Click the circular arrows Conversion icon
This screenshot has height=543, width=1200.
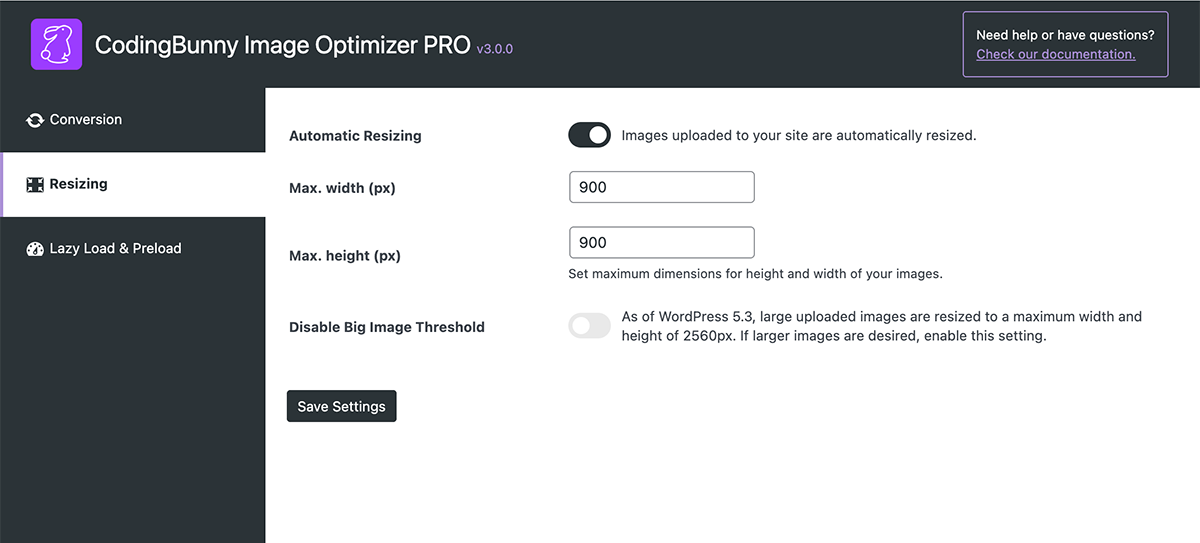pos(35,120)
